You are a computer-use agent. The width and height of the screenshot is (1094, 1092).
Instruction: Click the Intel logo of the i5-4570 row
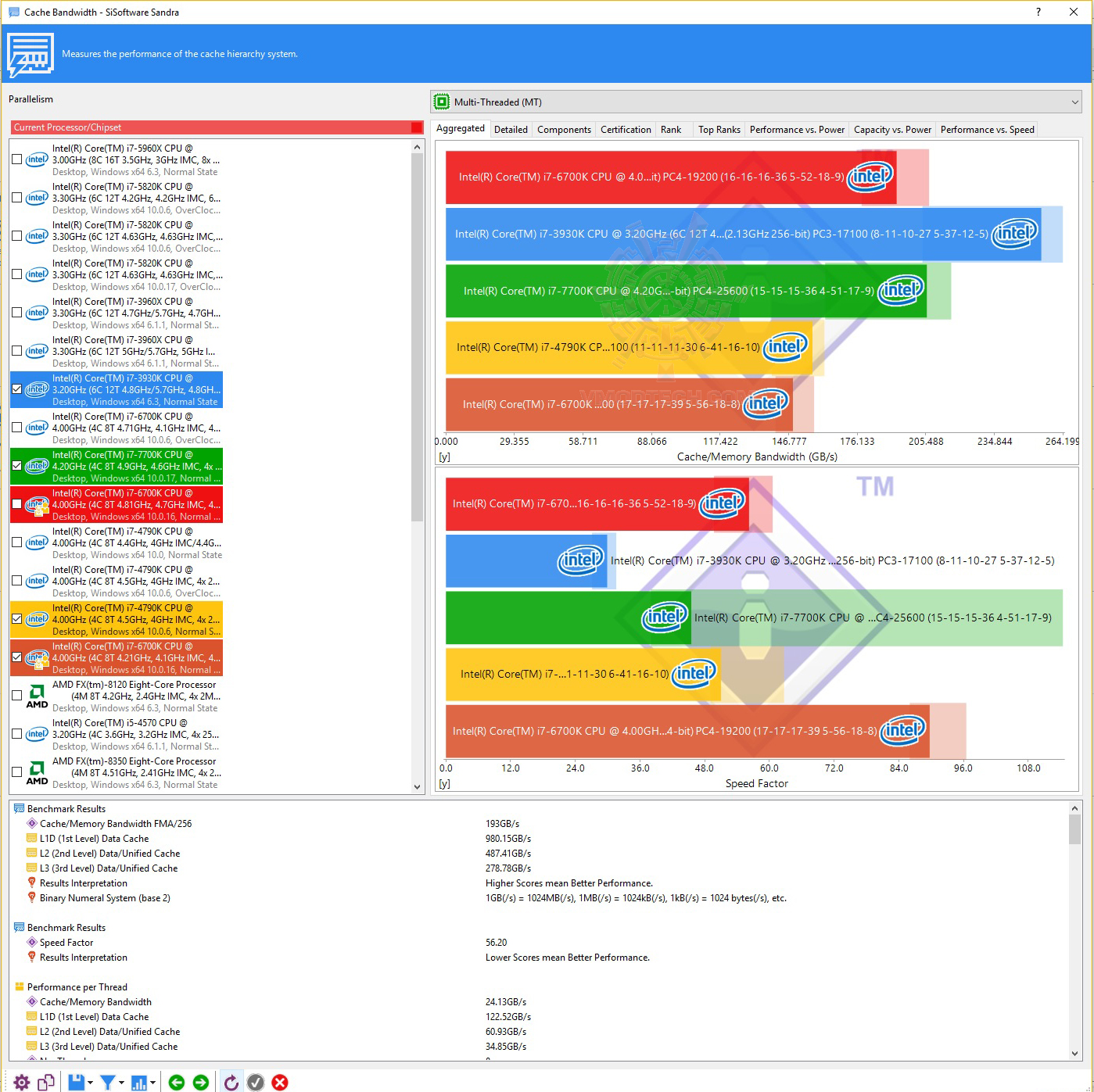37,734
